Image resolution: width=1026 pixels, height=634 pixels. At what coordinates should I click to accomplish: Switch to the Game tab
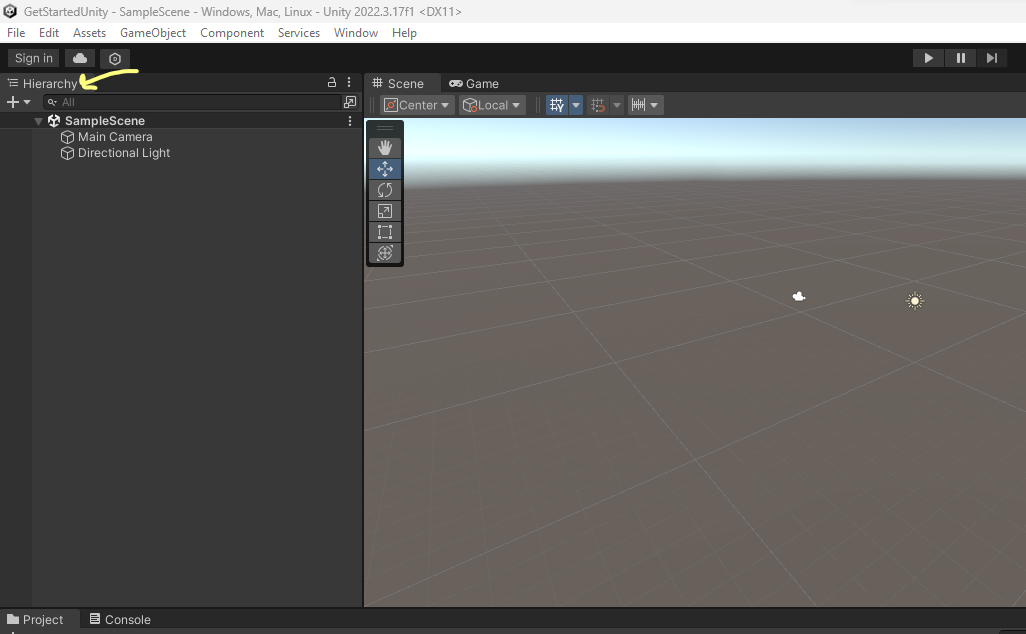(474, 83)
